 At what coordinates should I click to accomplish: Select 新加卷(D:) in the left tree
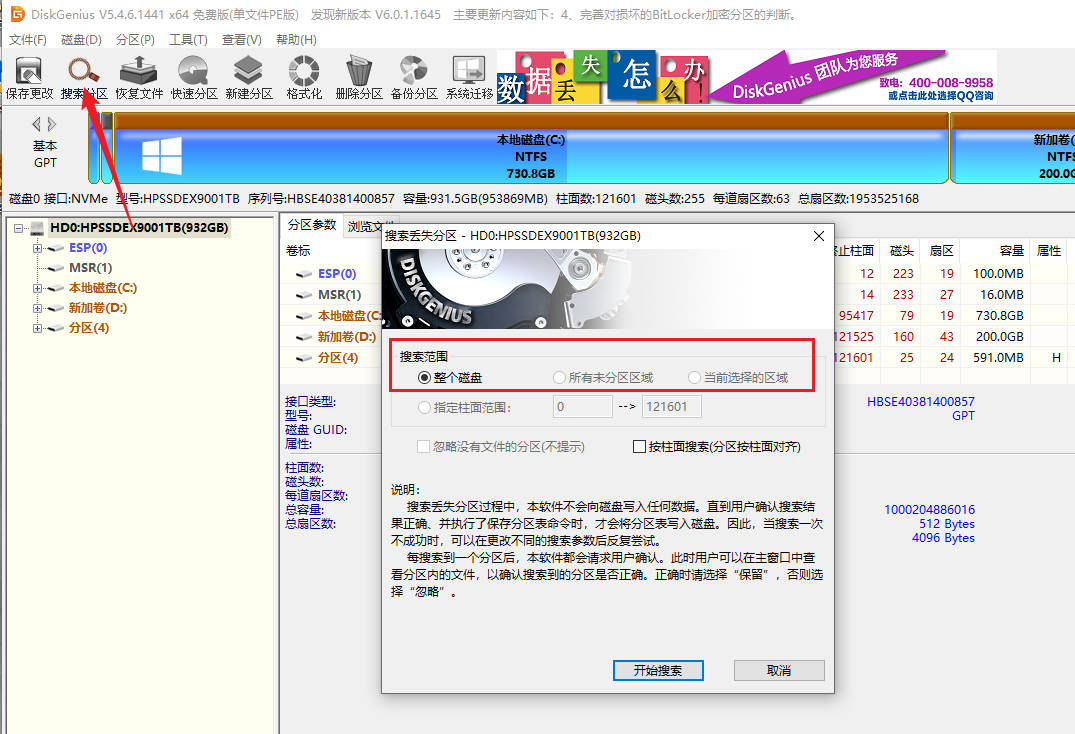pos(97,308)
